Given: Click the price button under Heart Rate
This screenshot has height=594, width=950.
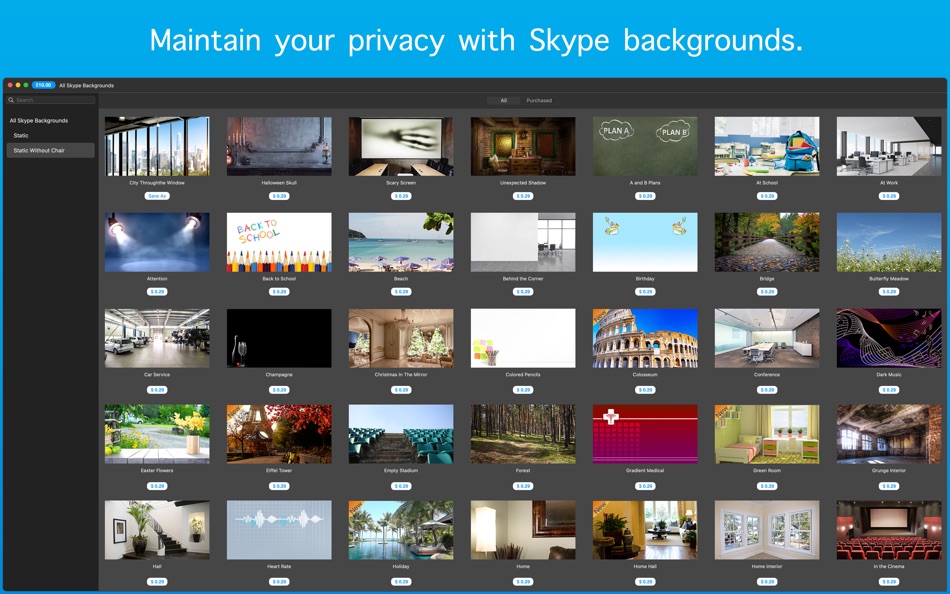Looking at the screenshot, I should pos(279,582).
